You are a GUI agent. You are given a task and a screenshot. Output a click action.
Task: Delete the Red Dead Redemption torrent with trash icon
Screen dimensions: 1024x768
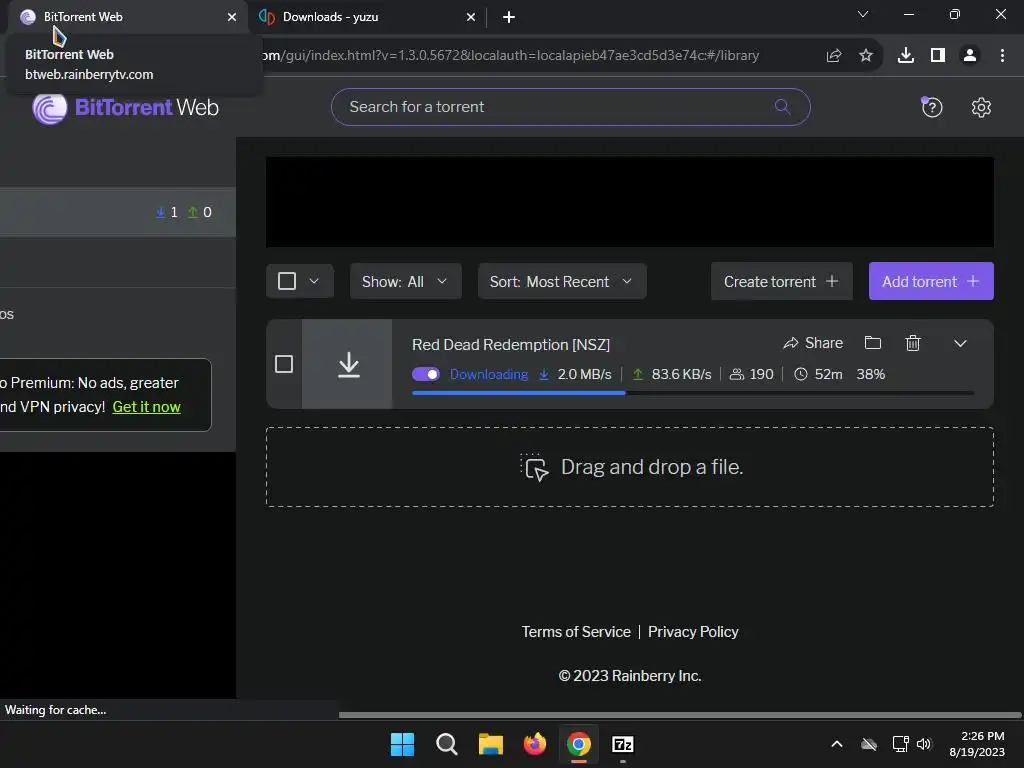tap(913, 343)
